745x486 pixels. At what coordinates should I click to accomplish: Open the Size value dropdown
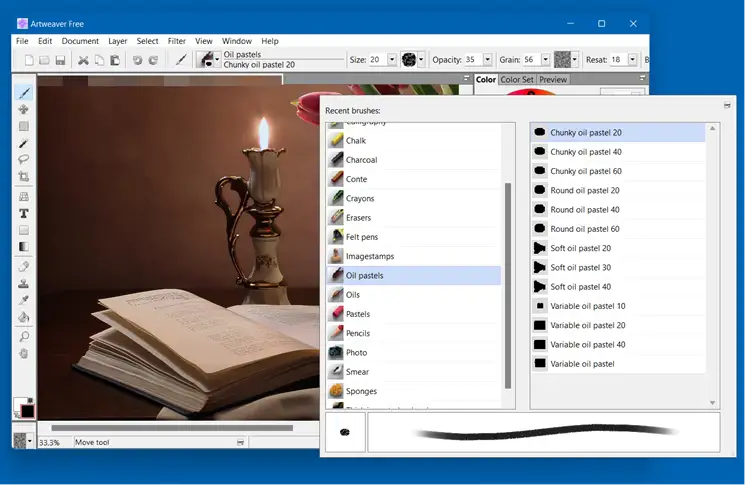[x=392, y=59]
